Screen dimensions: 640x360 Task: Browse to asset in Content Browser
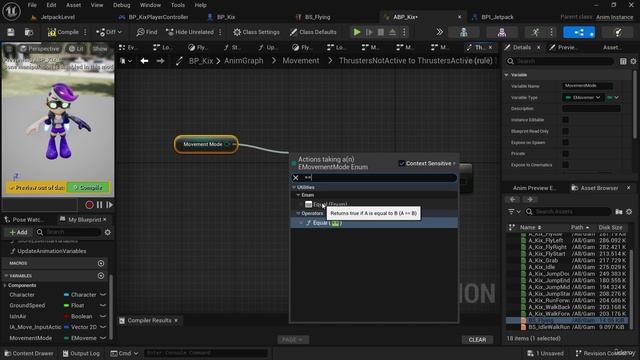click(x=29, y=32)
